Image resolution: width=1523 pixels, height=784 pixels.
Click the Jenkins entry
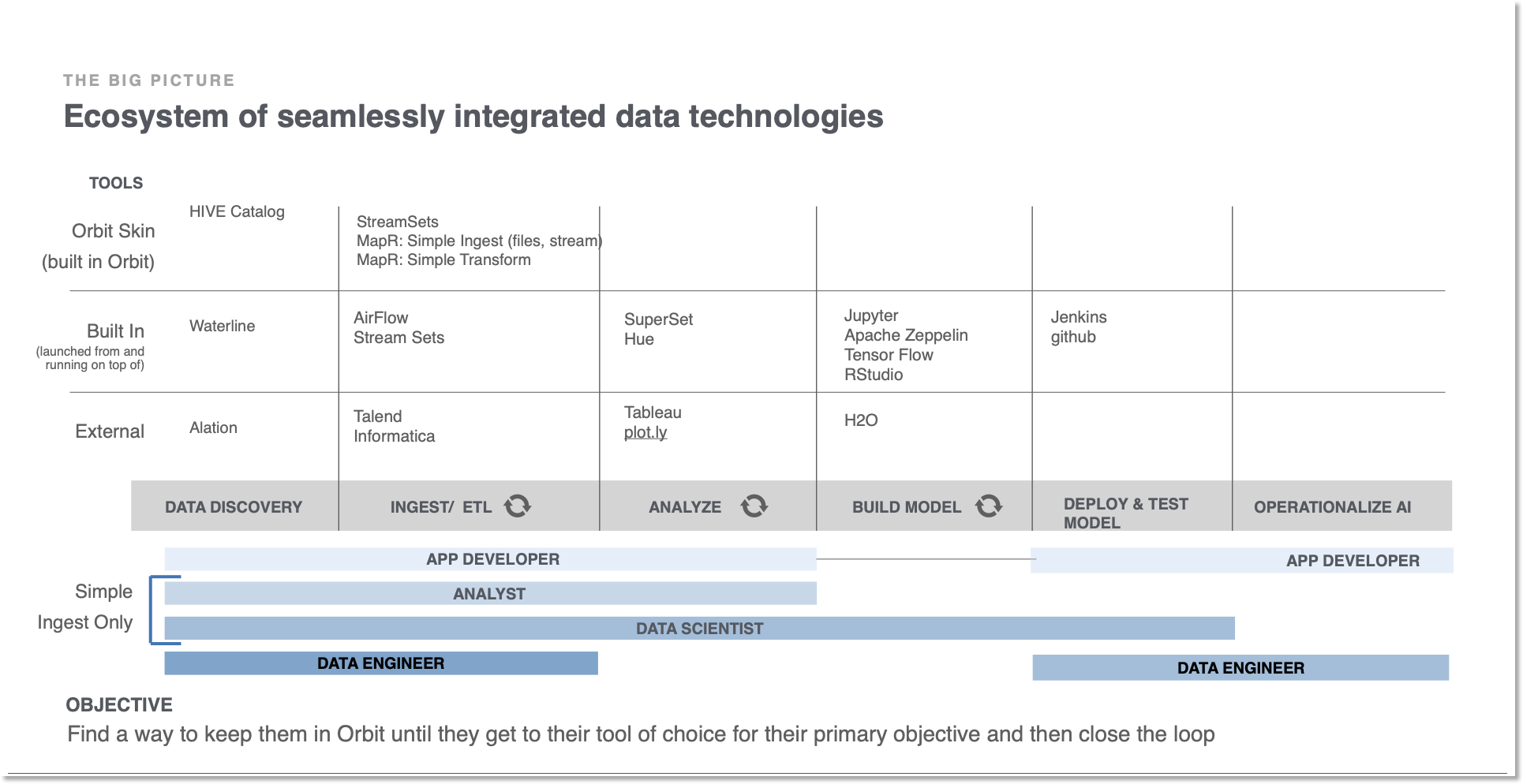[1079, 317]
